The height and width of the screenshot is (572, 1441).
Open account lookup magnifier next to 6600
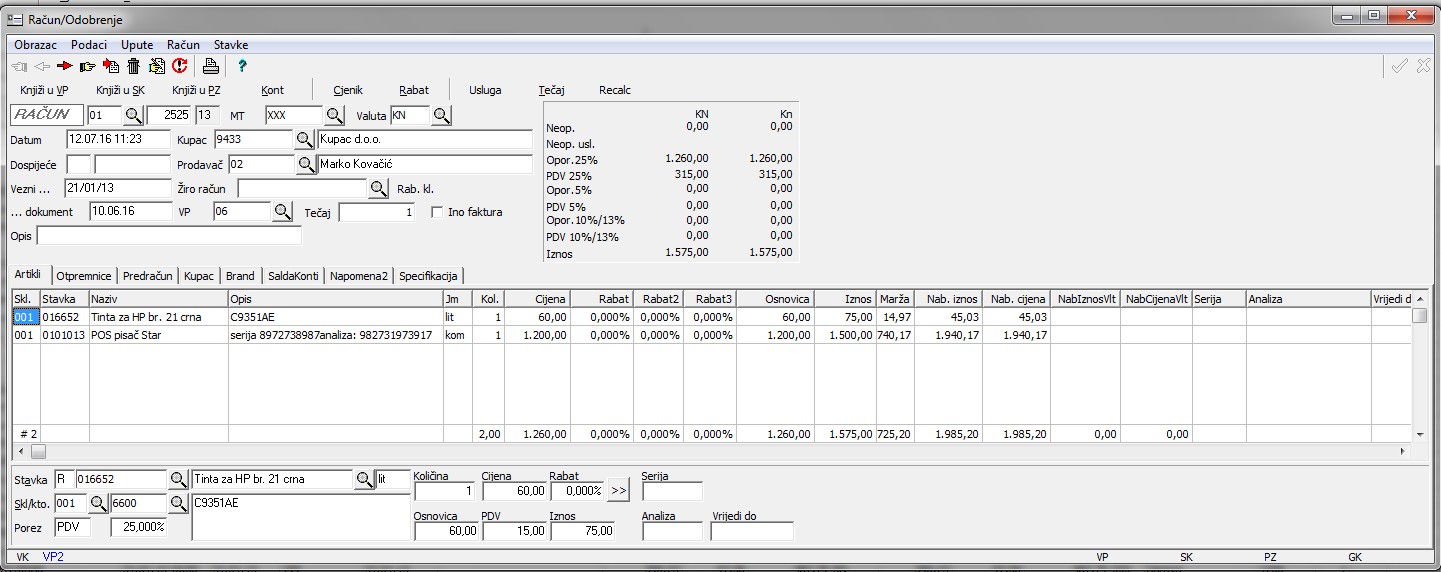[x=178, y=502]
